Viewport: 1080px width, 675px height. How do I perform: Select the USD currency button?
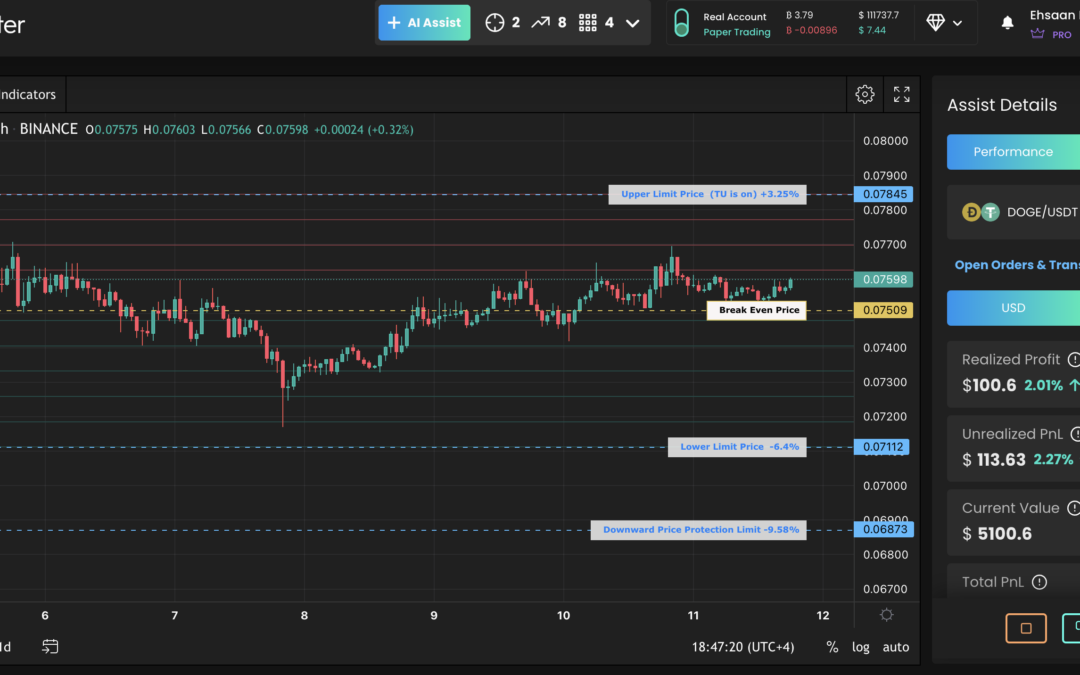(x=1013, y=308)
